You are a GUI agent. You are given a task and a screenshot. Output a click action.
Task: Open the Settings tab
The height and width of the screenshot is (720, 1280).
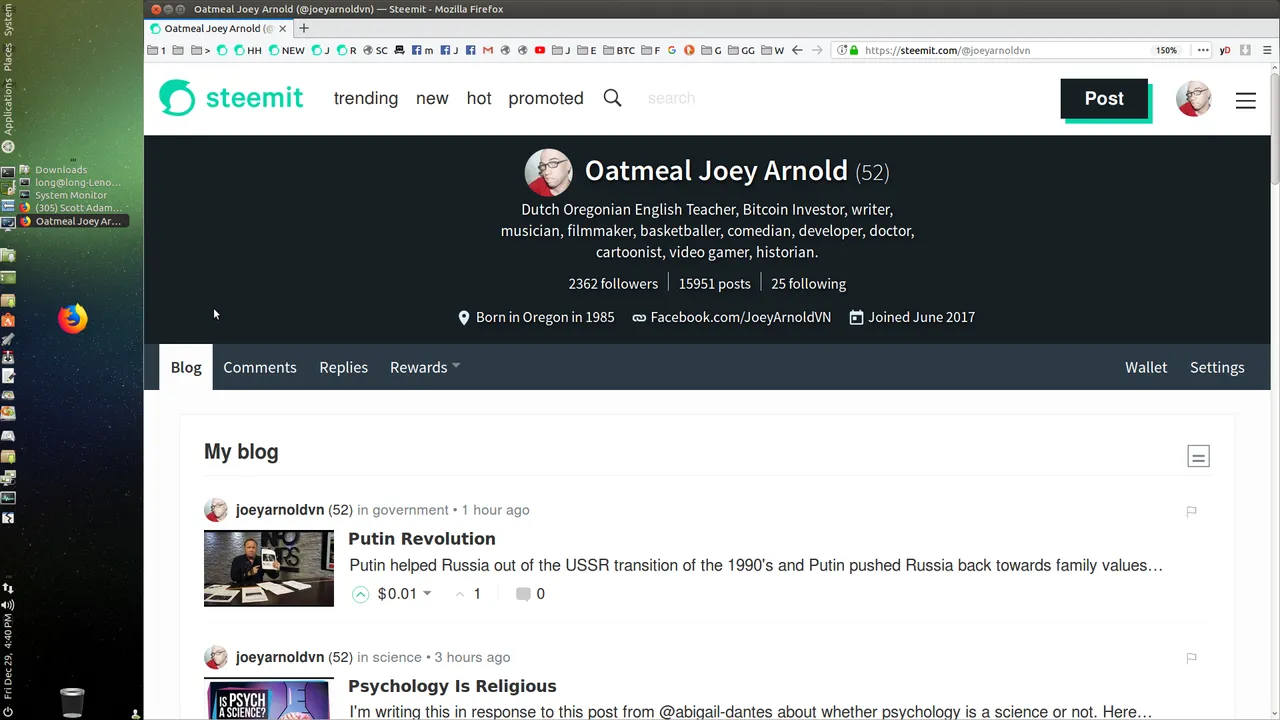pyautogui.click(x=1217, y=367)
